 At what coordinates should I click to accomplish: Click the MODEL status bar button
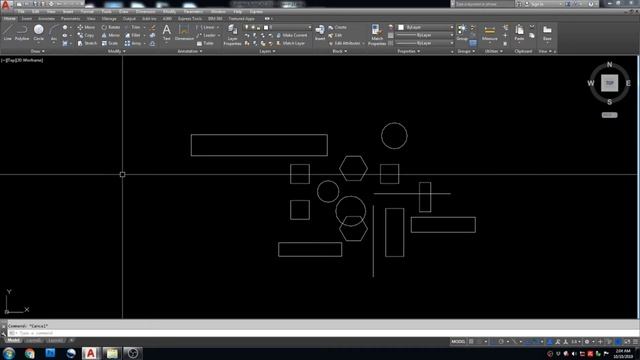[x=458, y=342]
